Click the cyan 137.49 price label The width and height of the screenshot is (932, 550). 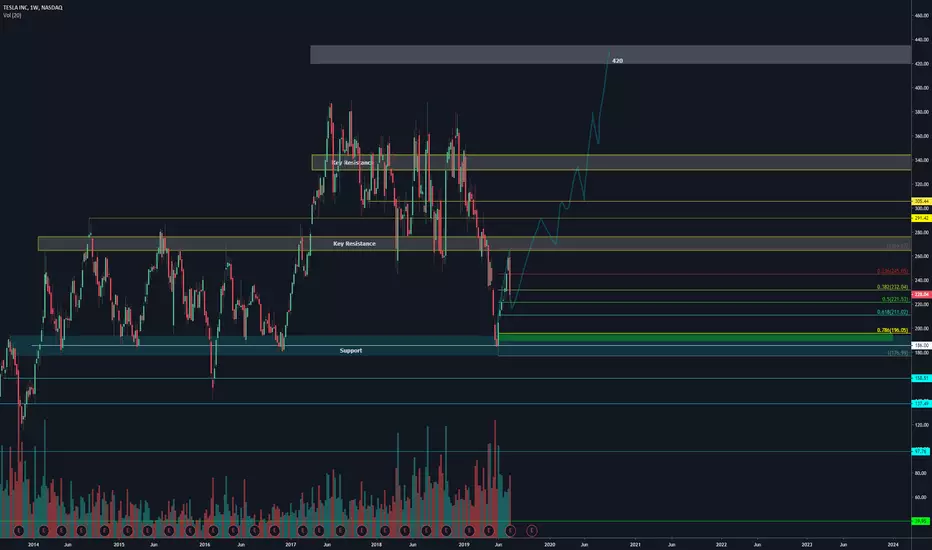(921, 403)
